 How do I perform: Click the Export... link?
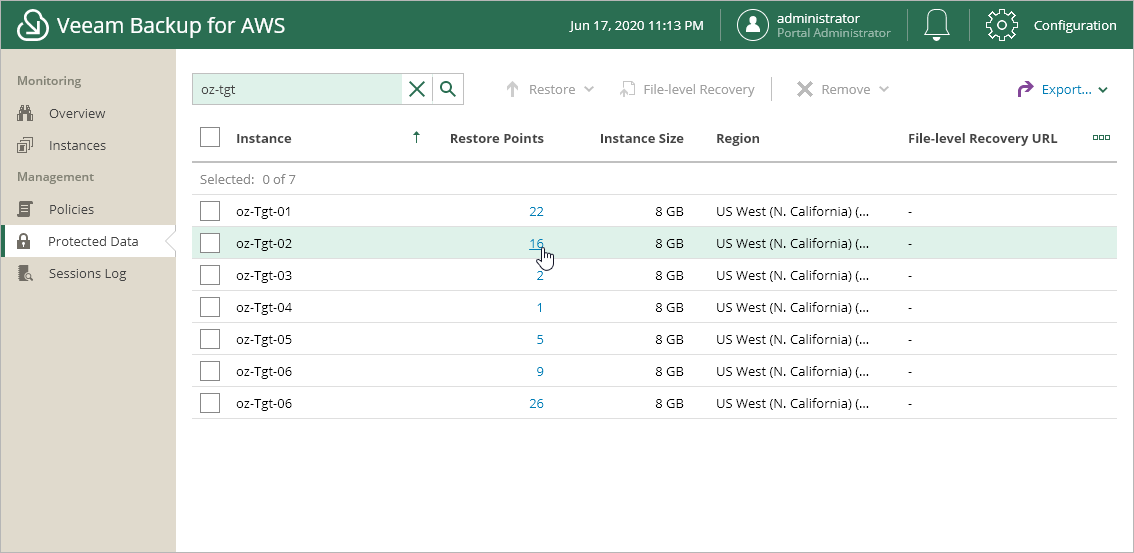click(x=1066, y=90)
